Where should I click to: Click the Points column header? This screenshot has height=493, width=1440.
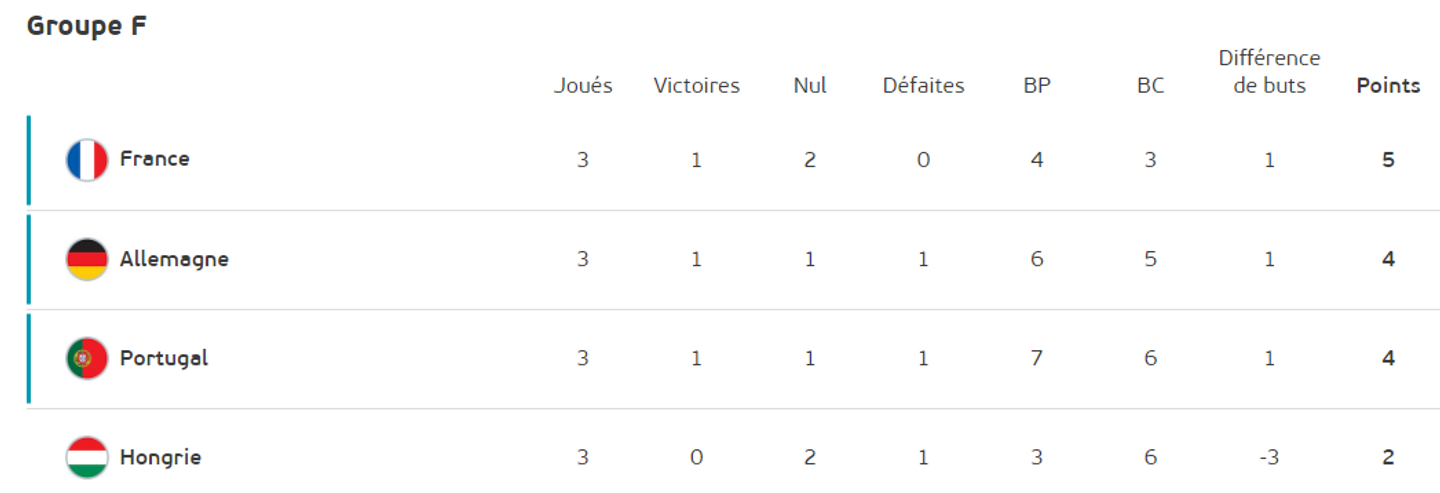(1388, 86)
